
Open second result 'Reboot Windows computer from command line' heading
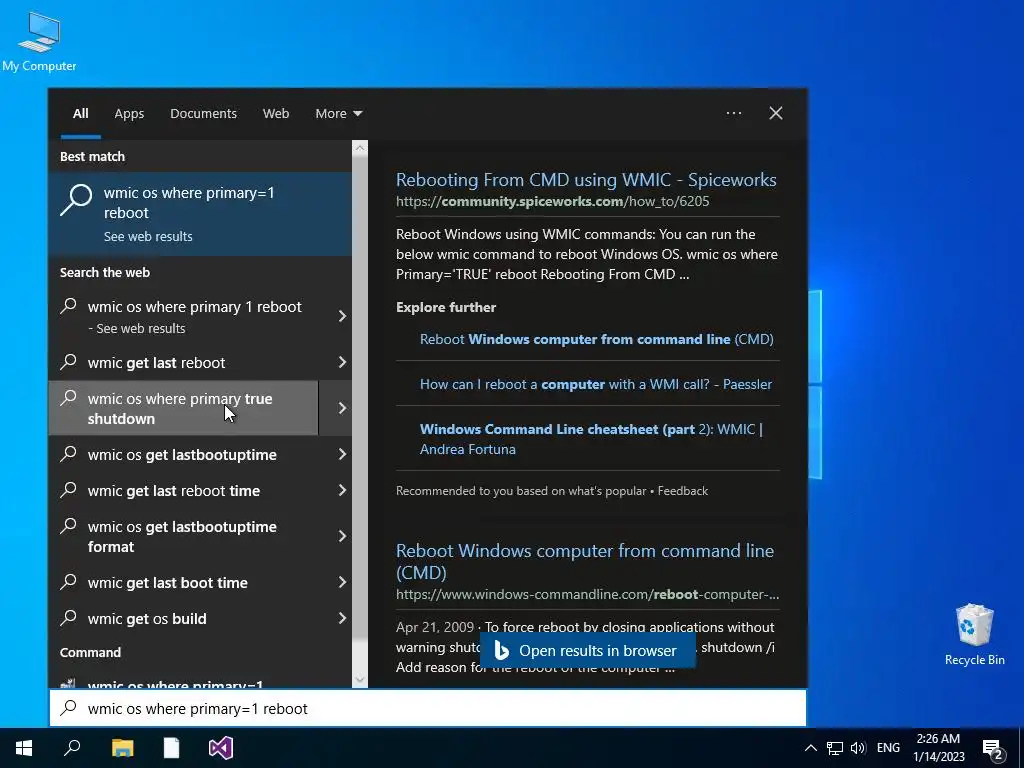[x=584, y=561]
